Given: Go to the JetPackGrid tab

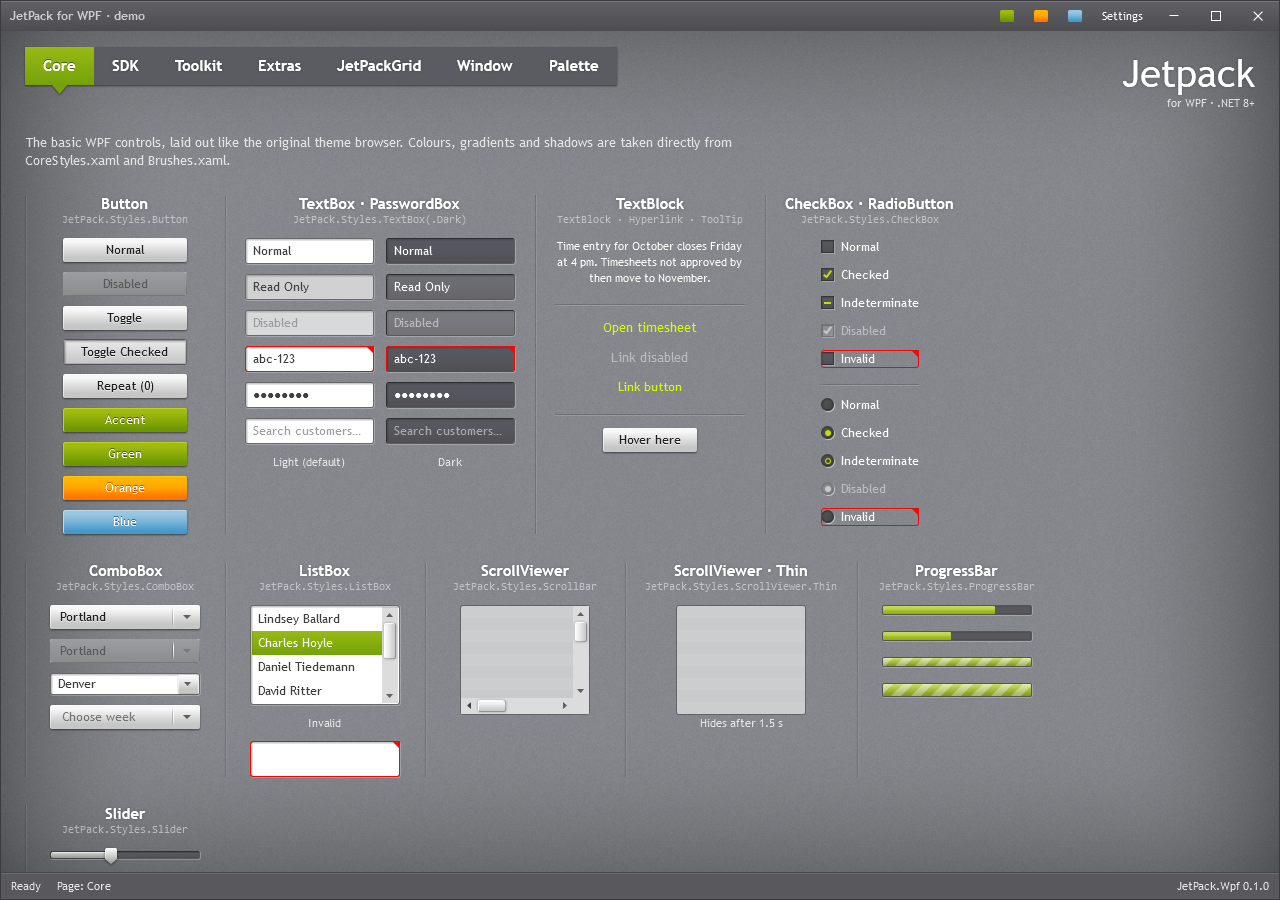Looking at the screenshot, I should pos(379,66).
